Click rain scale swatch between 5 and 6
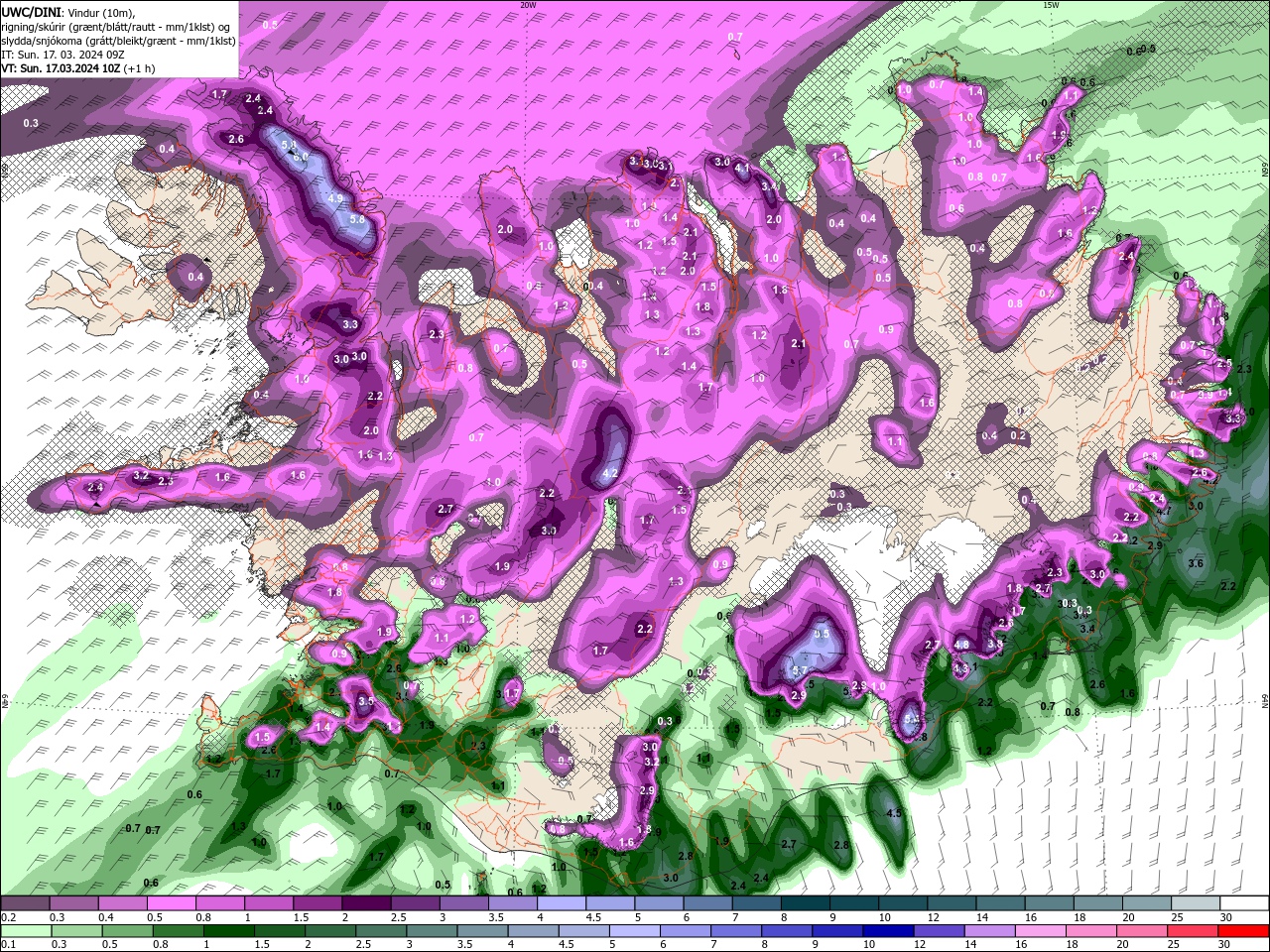Screen dimensions: 1270x952 (x=635, y=931)
